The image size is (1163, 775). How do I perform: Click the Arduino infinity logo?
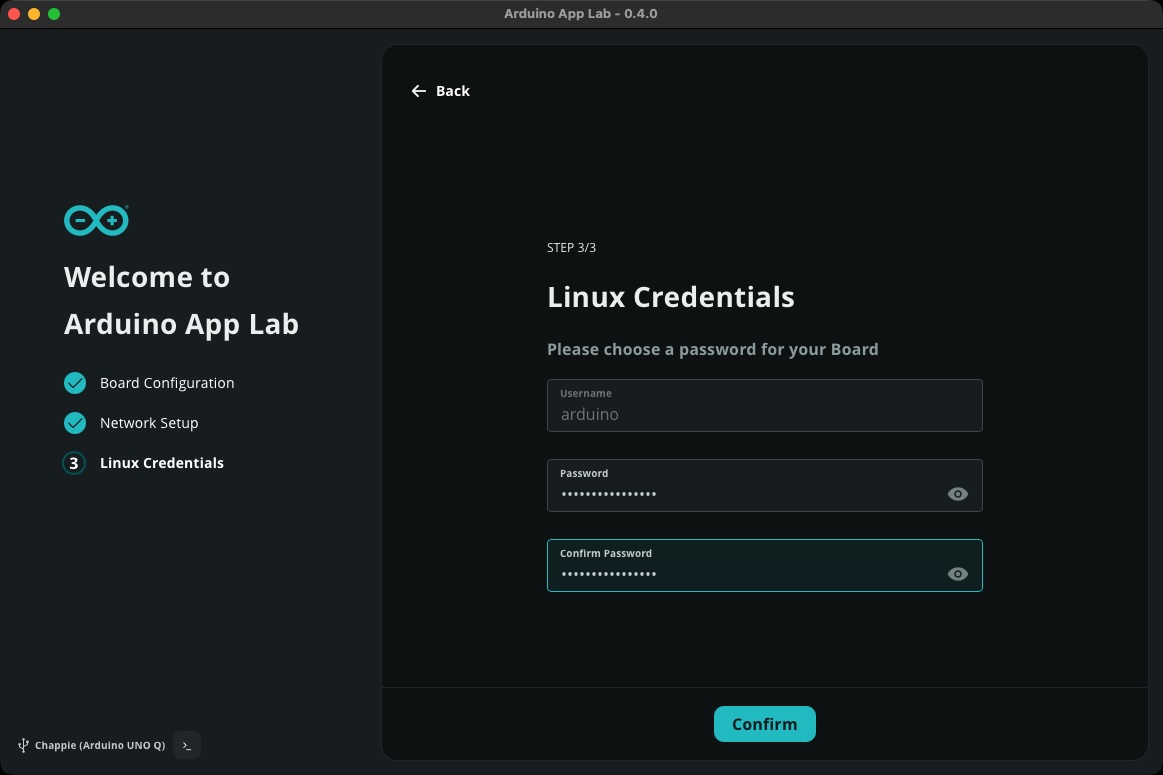click(x=96, y=220)
